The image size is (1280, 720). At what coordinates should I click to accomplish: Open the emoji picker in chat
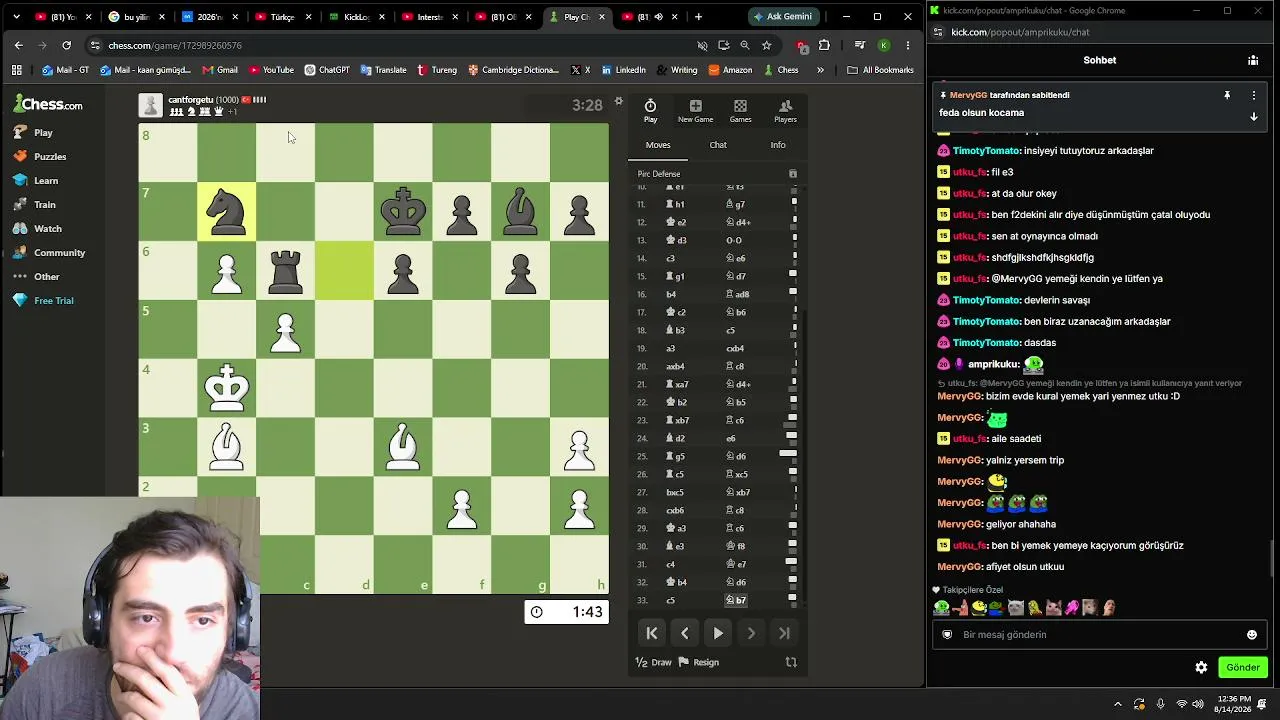(1251, 634)
